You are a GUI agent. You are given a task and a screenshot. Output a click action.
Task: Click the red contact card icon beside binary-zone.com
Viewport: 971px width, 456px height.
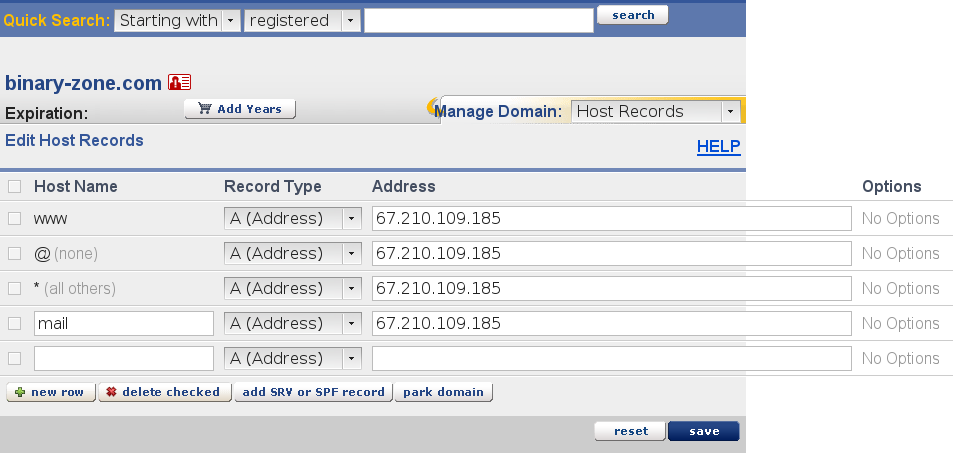pos(179,83)
